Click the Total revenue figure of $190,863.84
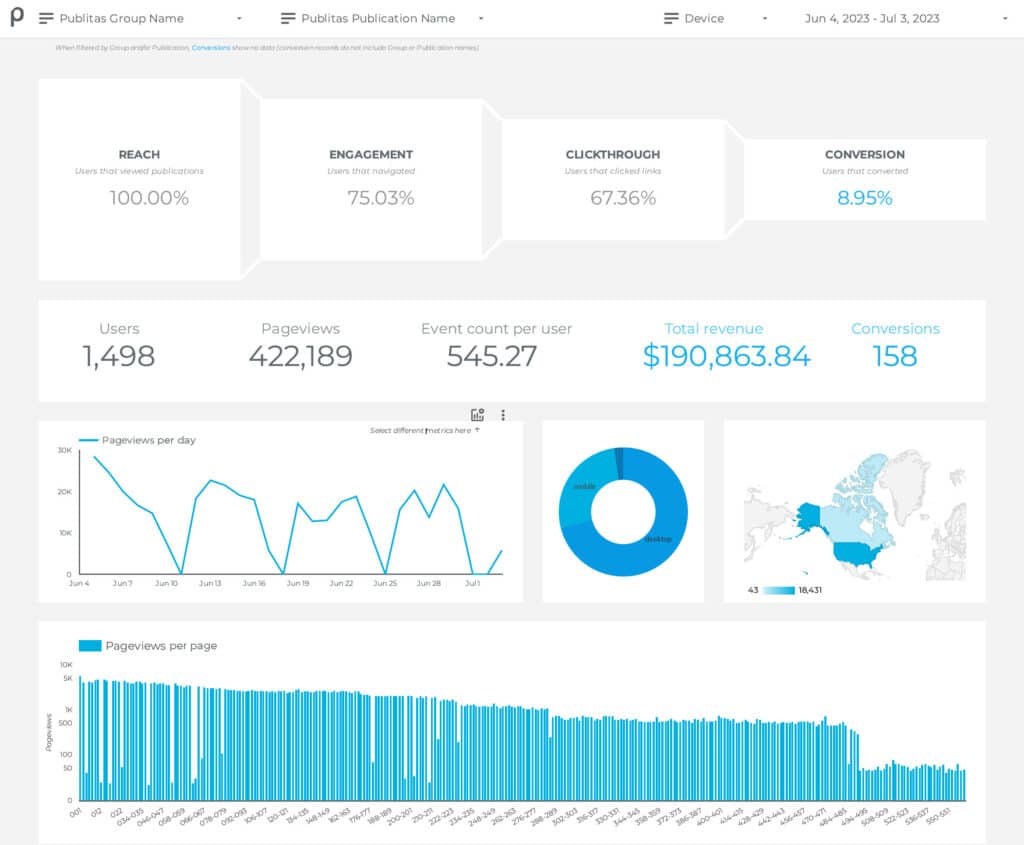The image size is (1024, 845). pyautogui.click(x=727, y=356)
